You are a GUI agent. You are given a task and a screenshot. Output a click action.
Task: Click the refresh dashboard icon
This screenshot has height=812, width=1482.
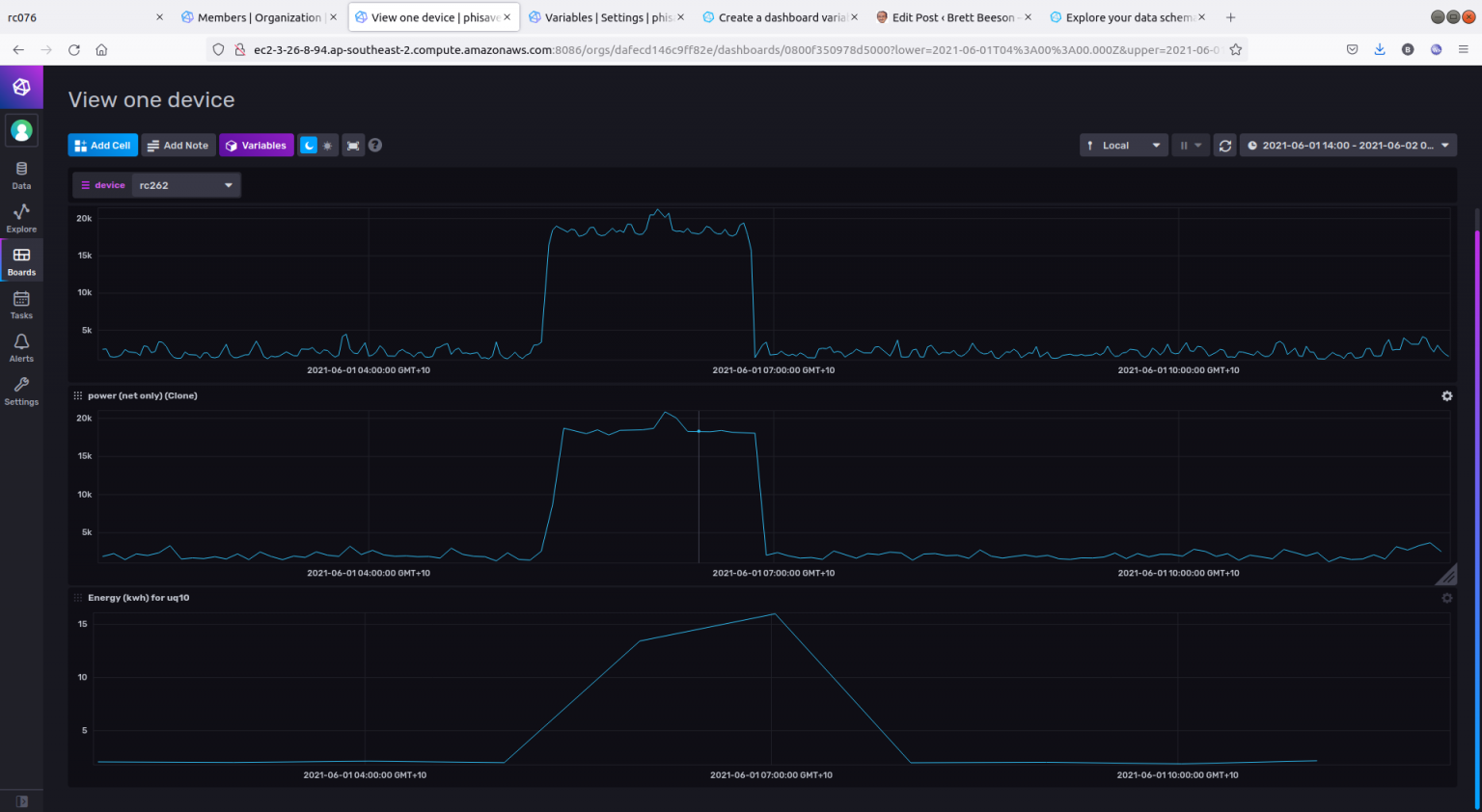point(1224,145)
